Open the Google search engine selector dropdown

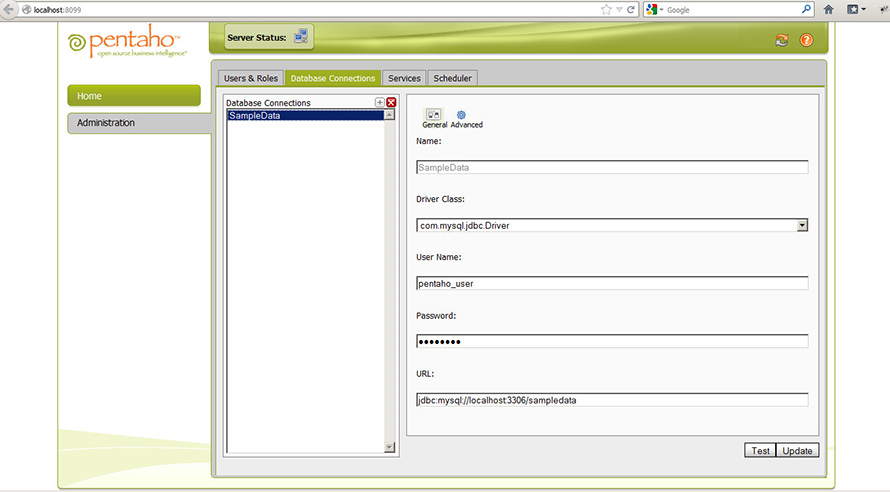point(655,10)
